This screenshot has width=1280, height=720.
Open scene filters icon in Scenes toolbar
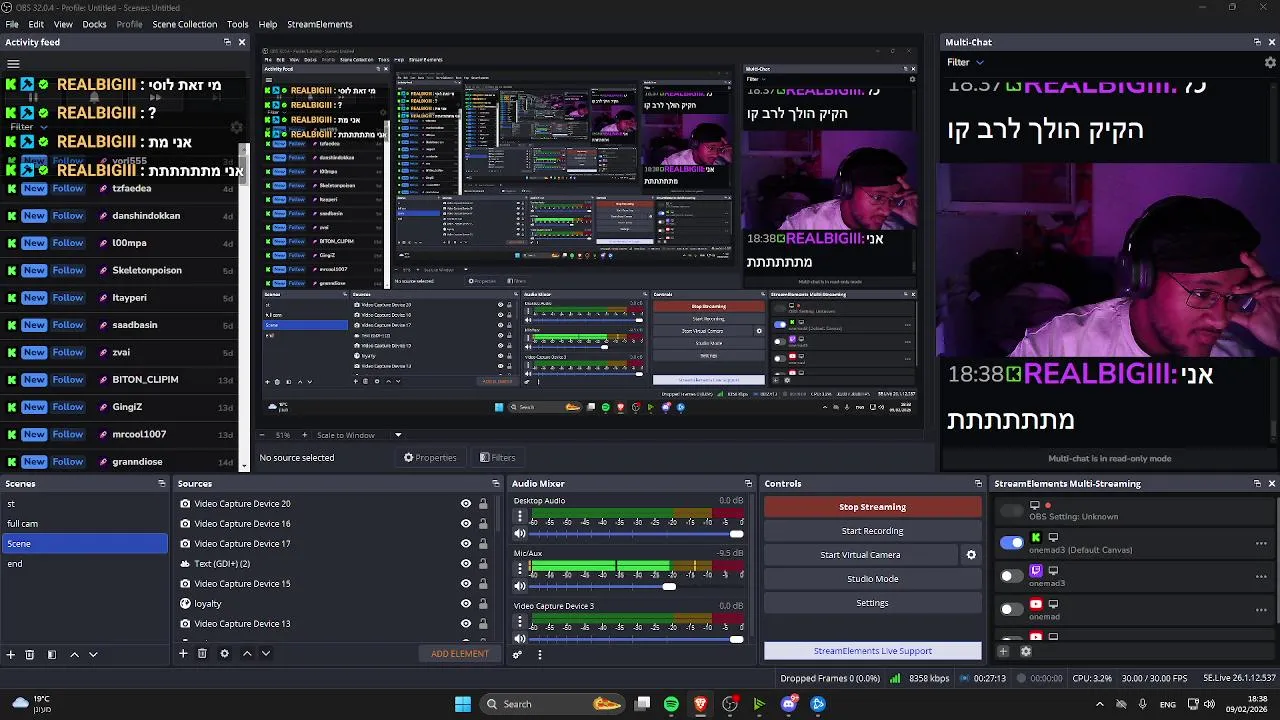52,654
